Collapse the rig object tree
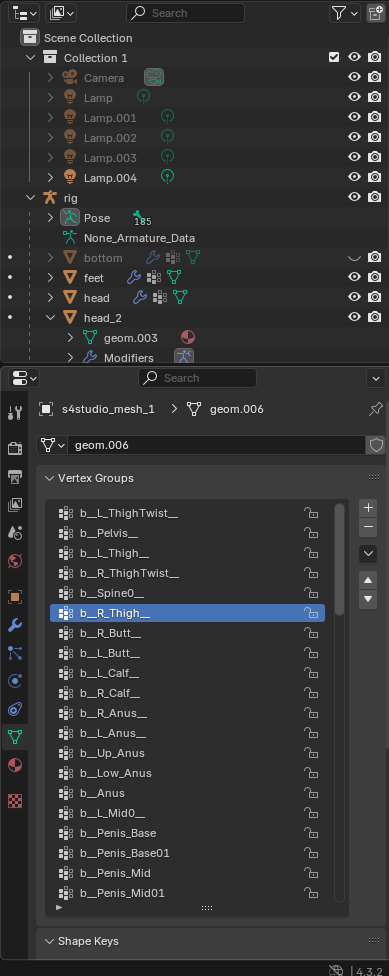Viewport: 389px width, 976px height. [x=30, y=197]
